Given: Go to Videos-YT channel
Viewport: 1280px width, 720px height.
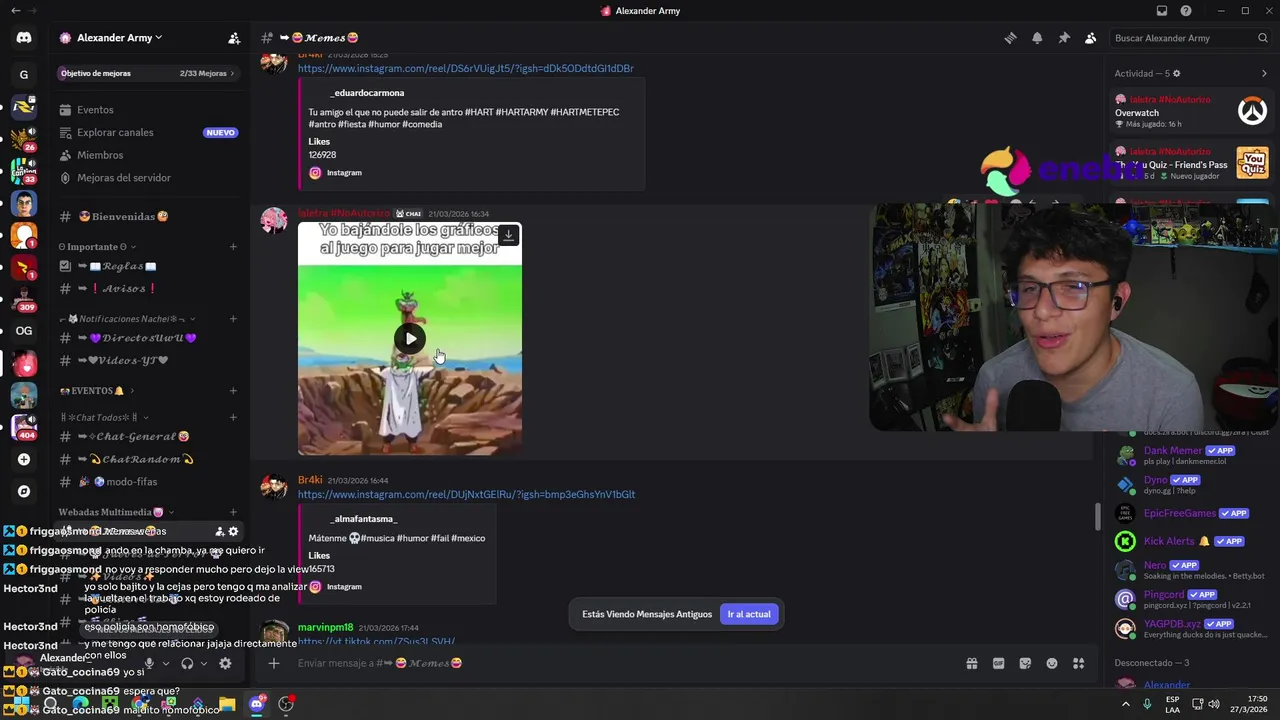Looking at the screenshot, I should tap(148, 361).
